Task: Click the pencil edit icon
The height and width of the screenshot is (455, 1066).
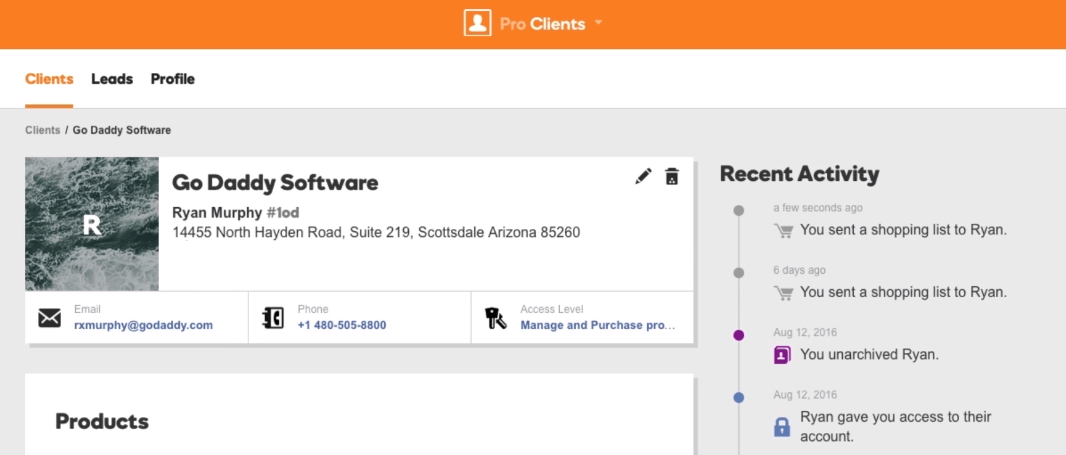Action: tap(643, 176)
